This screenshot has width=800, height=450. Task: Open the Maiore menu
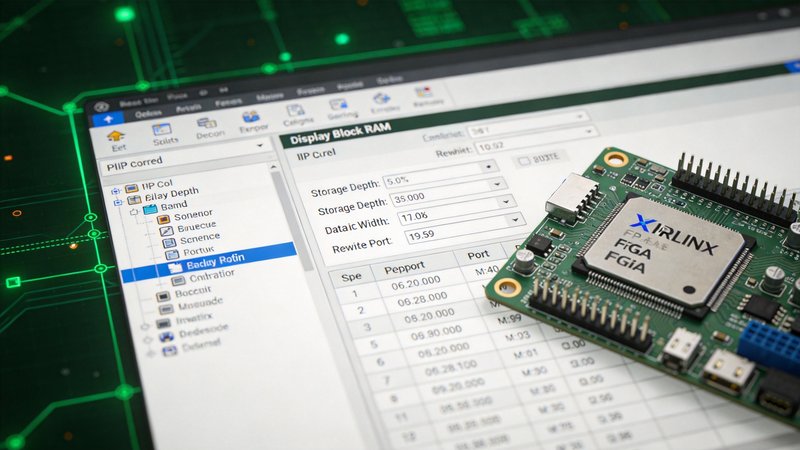[x=269, y=96]
